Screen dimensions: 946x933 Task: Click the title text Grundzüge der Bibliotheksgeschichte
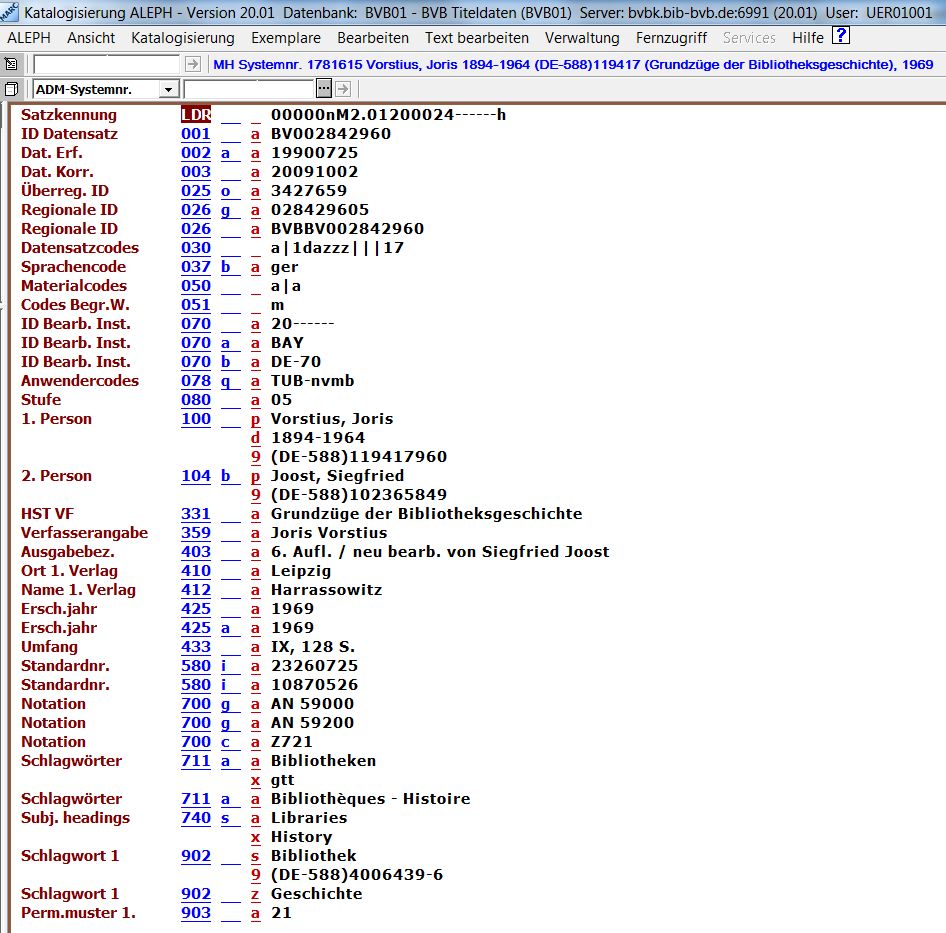[426, 514]
